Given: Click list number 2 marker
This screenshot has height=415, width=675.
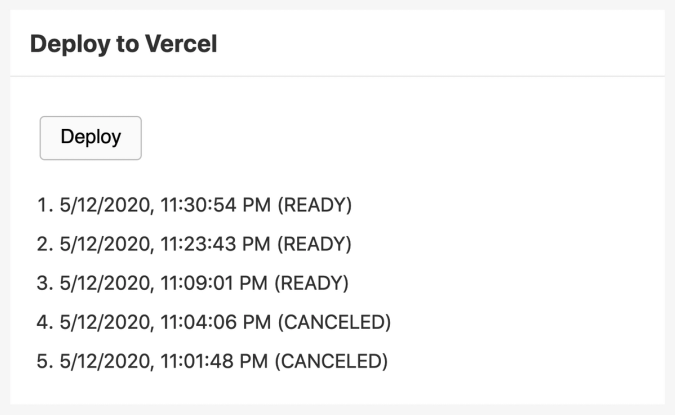Looking at the screenshot, I should (45, 244).
